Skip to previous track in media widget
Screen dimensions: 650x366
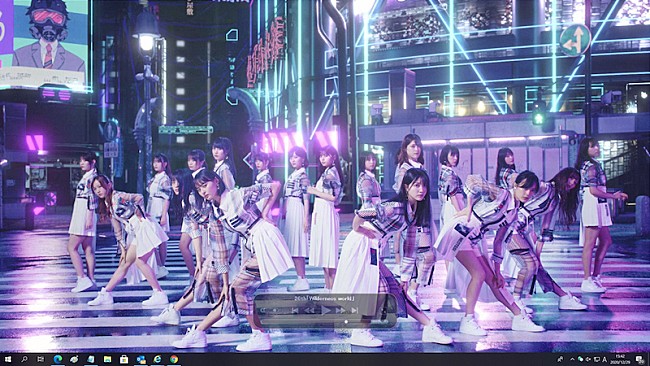coord(295,310)
